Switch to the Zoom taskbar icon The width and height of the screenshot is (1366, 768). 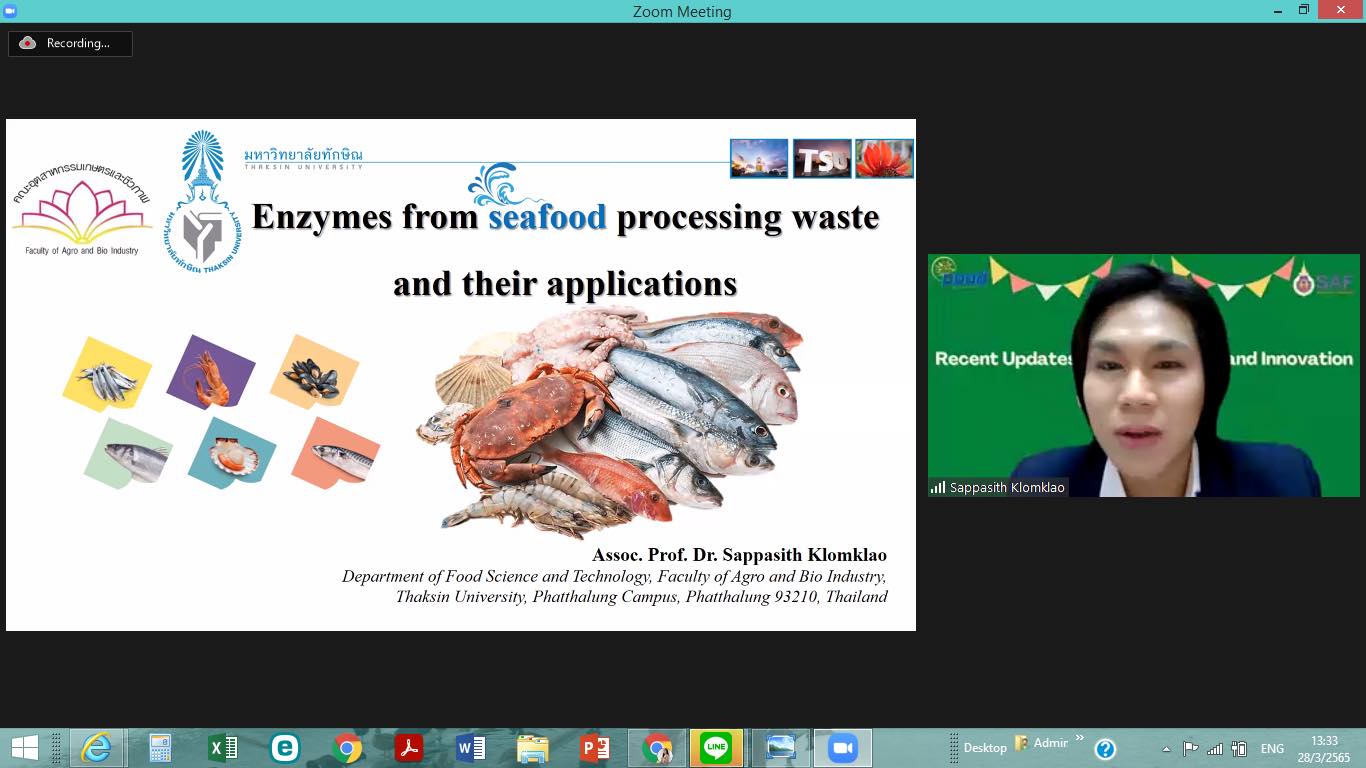click(x=842, y=748)
